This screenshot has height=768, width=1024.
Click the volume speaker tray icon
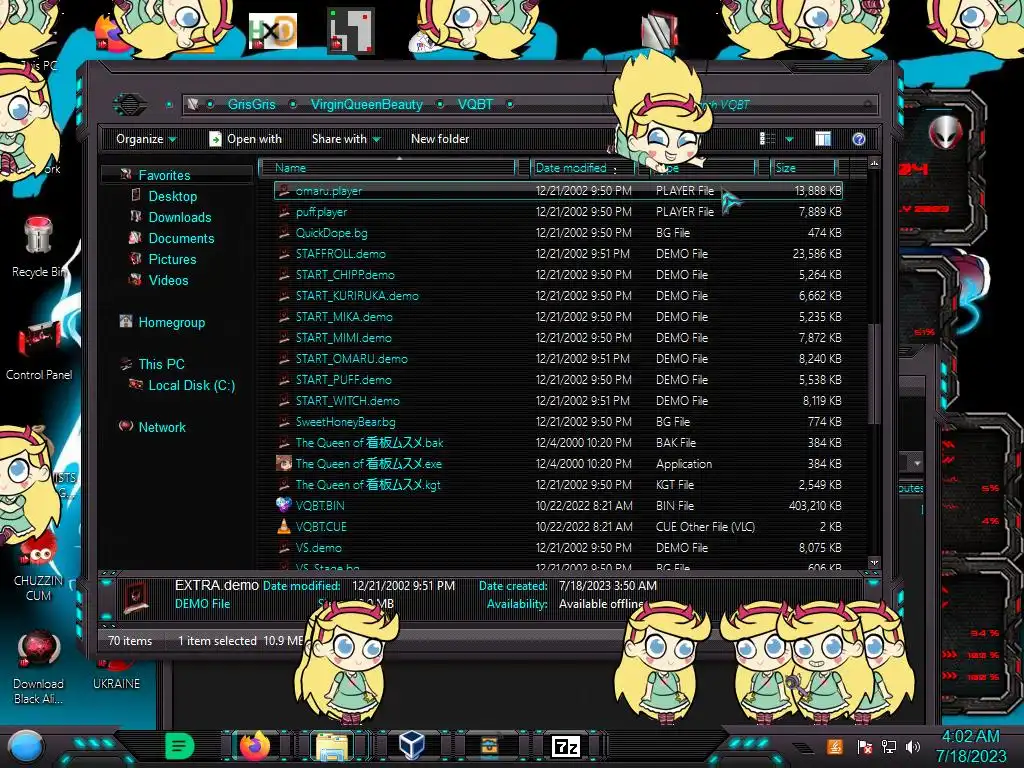coord(913,746)
